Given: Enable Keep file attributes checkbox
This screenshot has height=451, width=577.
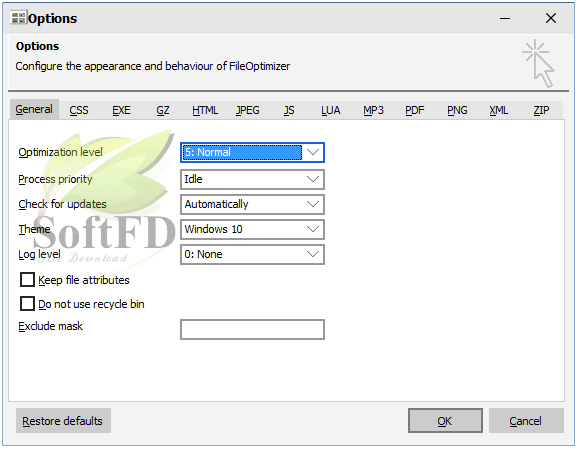Looking at the screenshot, I should tap(27, 280).
